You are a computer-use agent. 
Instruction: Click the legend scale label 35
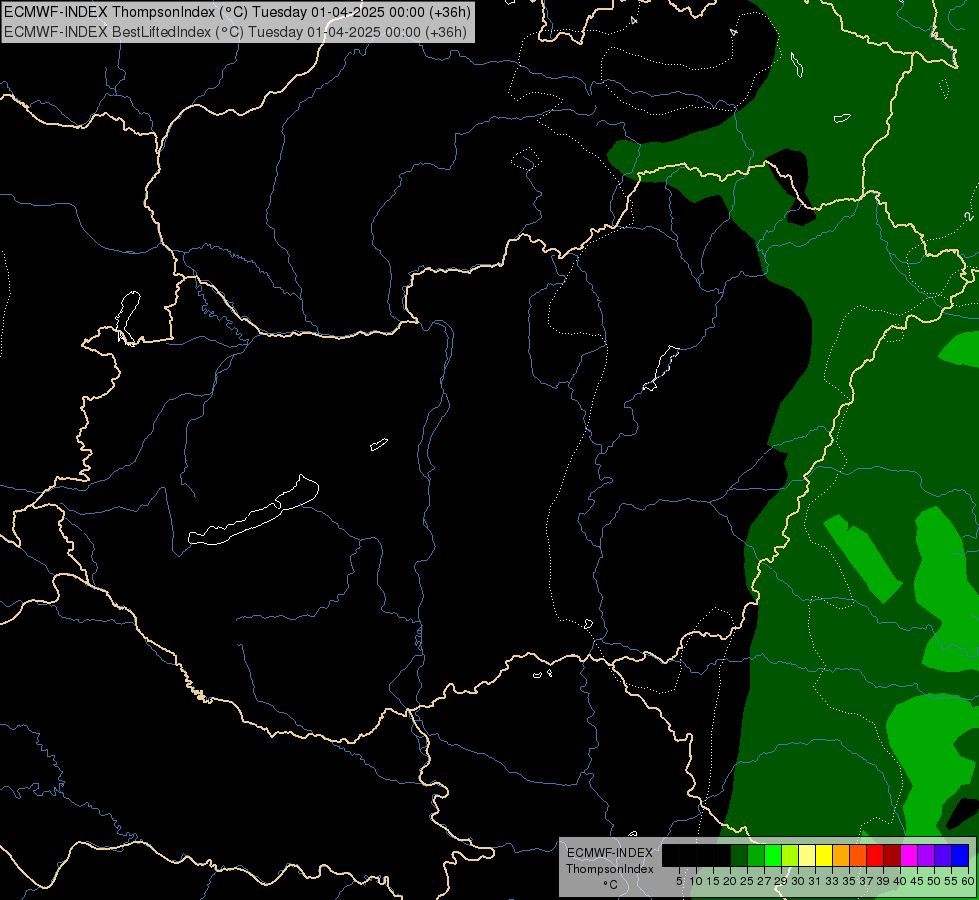(849, 881)
